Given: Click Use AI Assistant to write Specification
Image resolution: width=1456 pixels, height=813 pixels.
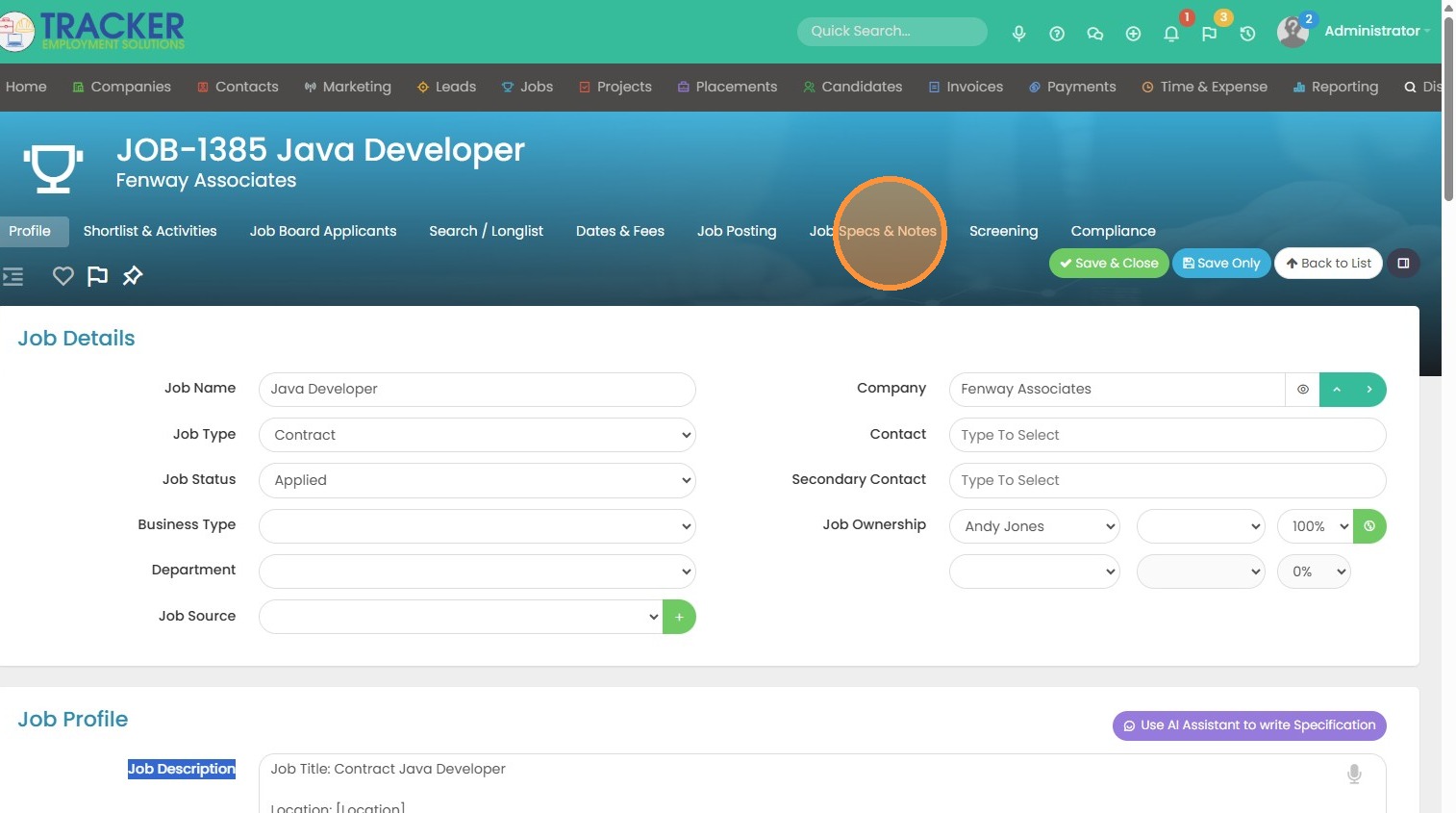Looking at the screenshot, I should [x=1248, y=725].
